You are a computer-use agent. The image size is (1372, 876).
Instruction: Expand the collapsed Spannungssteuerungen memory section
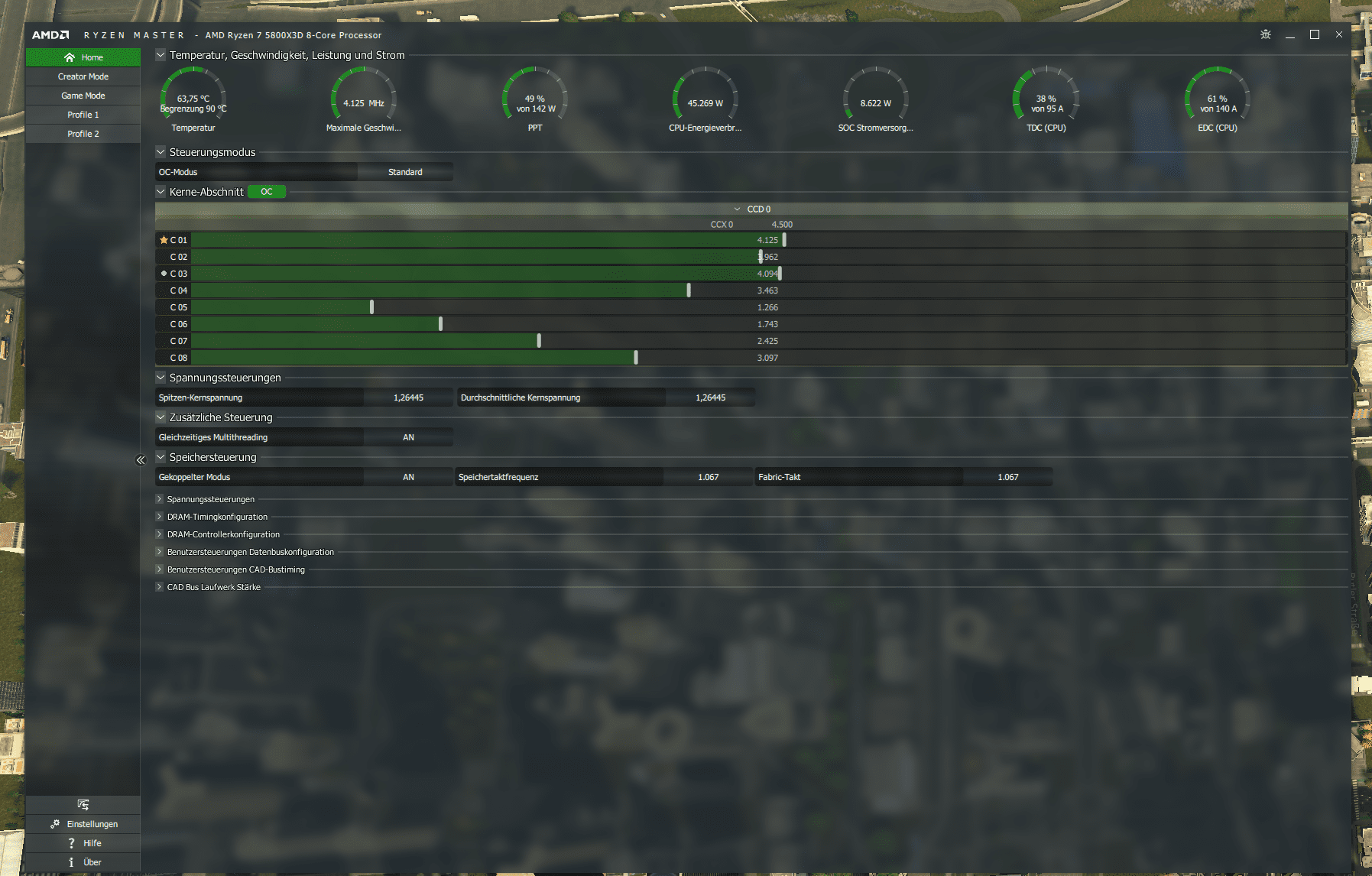159,499
